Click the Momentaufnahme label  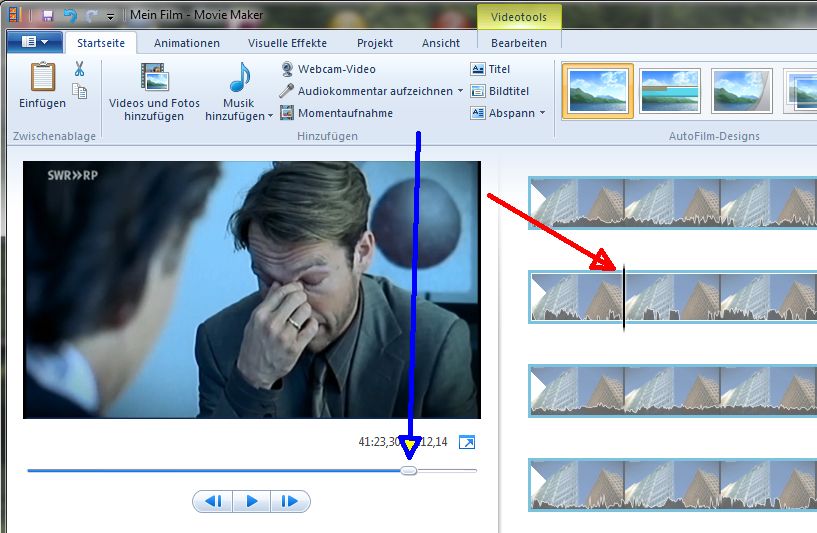(345, 113)
